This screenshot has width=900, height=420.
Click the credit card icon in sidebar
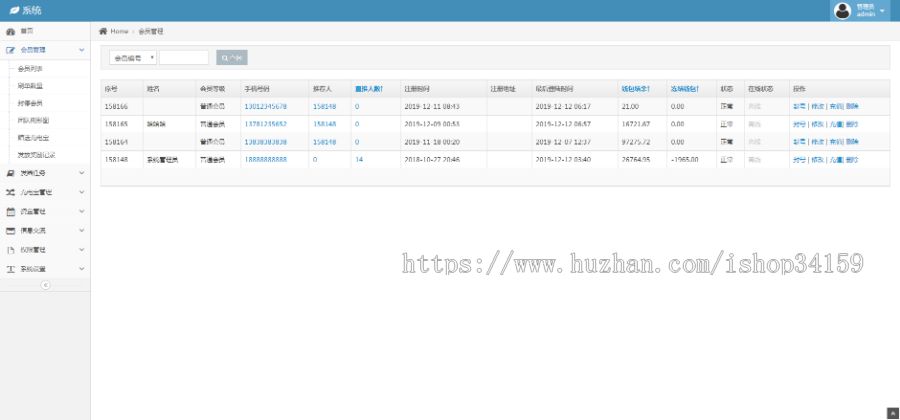(x=10, y=231)
